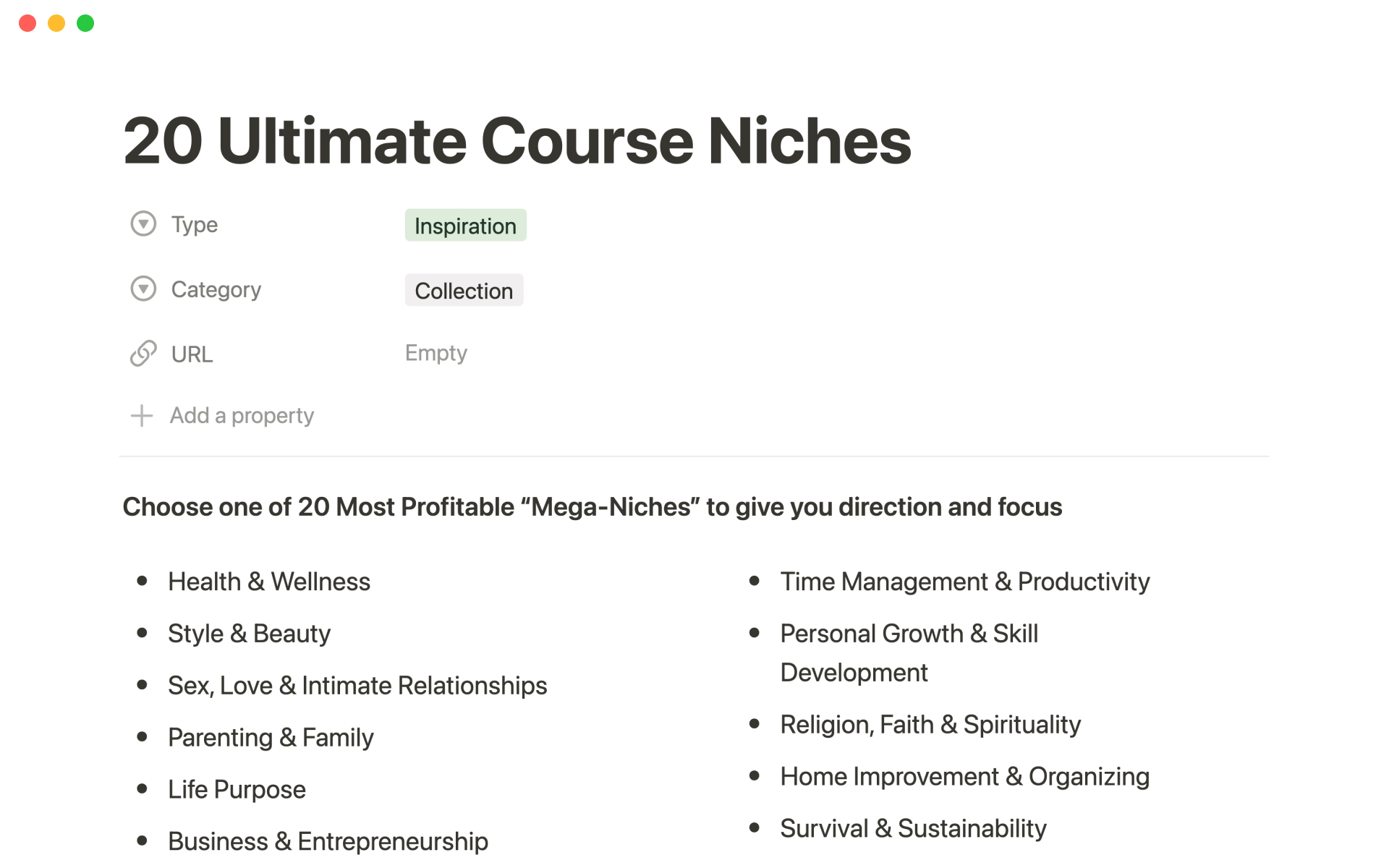
Task: Click the Type property label
Action: pos(195,225)
